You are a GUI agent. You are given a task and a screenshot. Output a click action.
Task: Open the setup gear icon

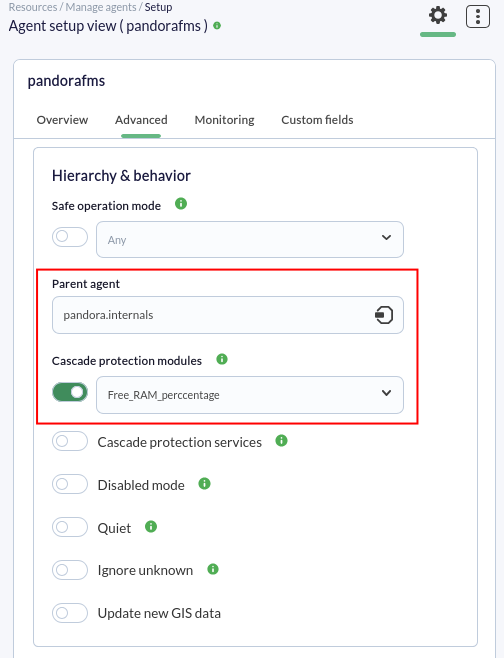438,16
